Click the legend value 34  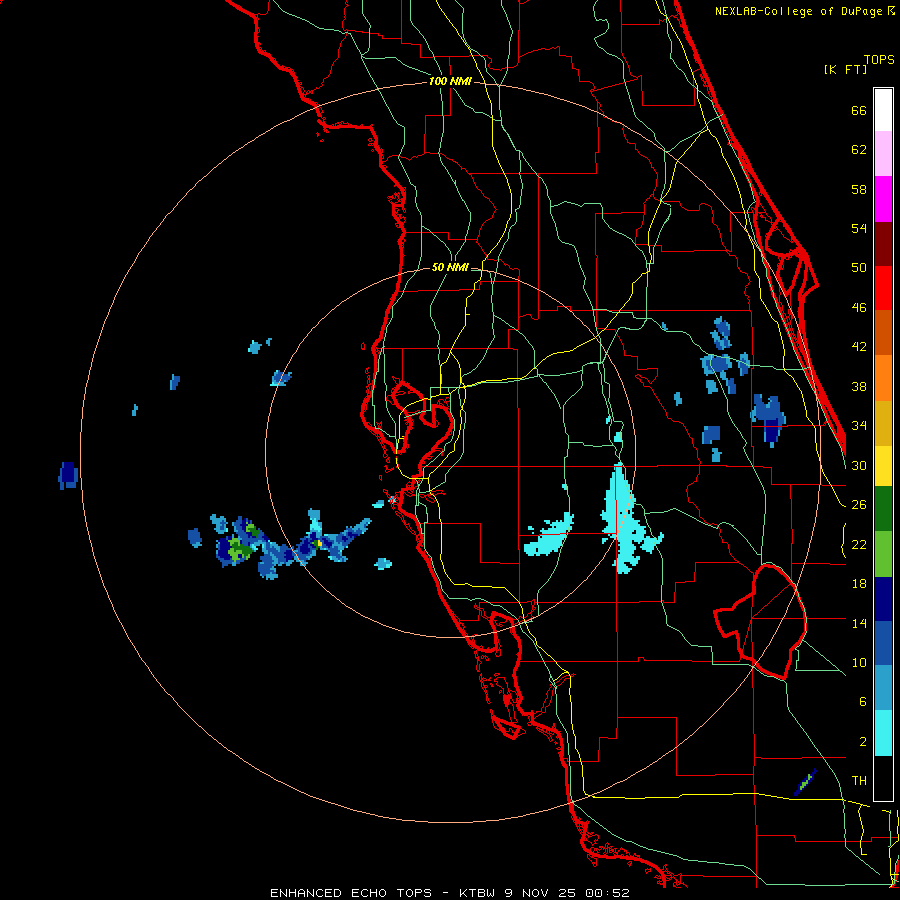pyautogui.click(x=859, y=426)
